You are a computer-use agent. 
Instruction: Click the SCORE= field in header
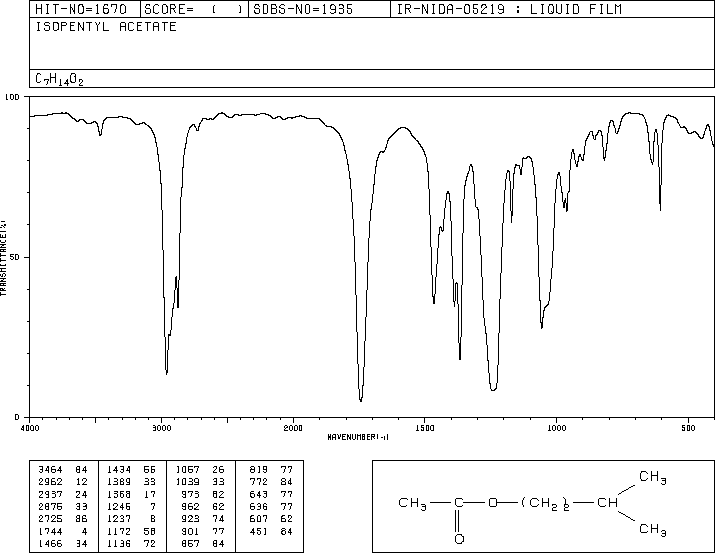coord(193,9)
